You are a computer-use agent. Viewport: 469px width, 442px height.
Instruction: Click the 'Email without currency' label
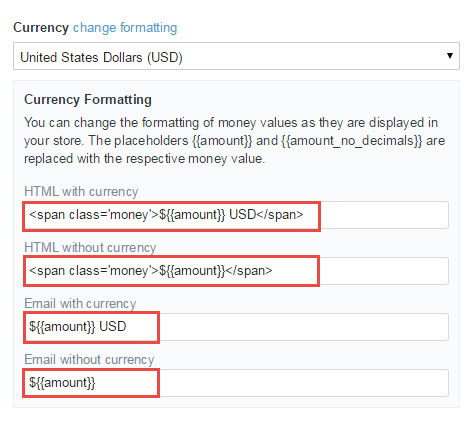pos(89,360)
